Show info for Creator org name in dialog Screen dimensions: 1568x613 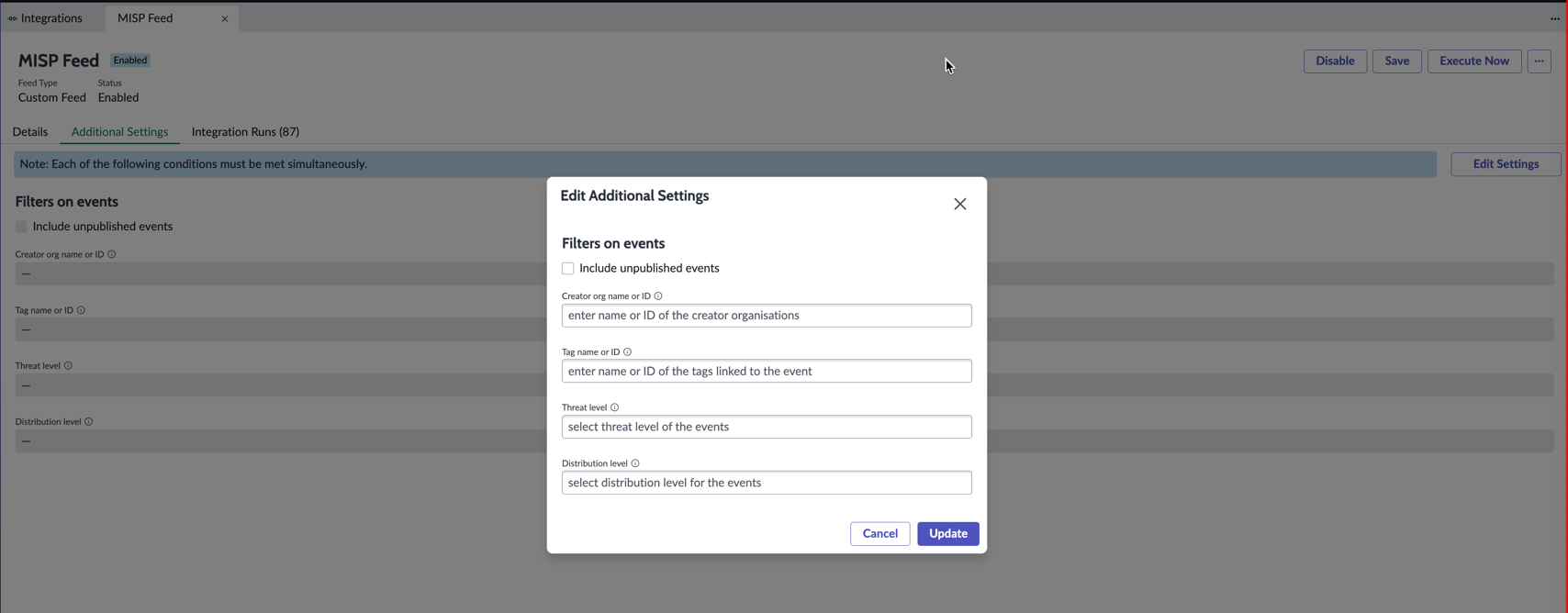(x=658, y=296)
